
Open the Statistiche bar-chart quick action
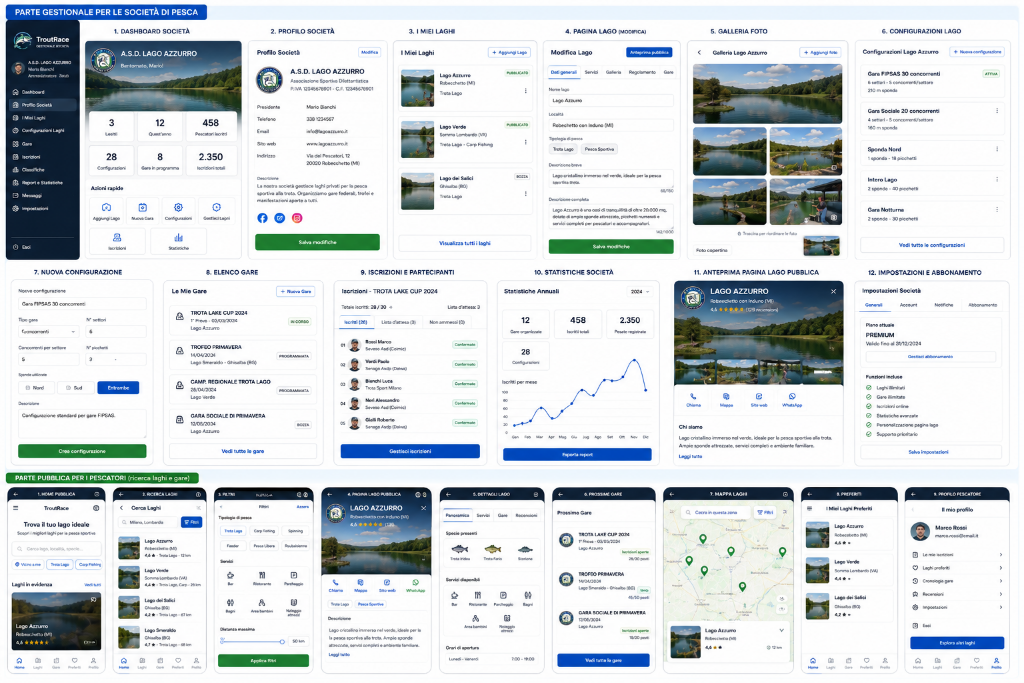tap(178, 238)
